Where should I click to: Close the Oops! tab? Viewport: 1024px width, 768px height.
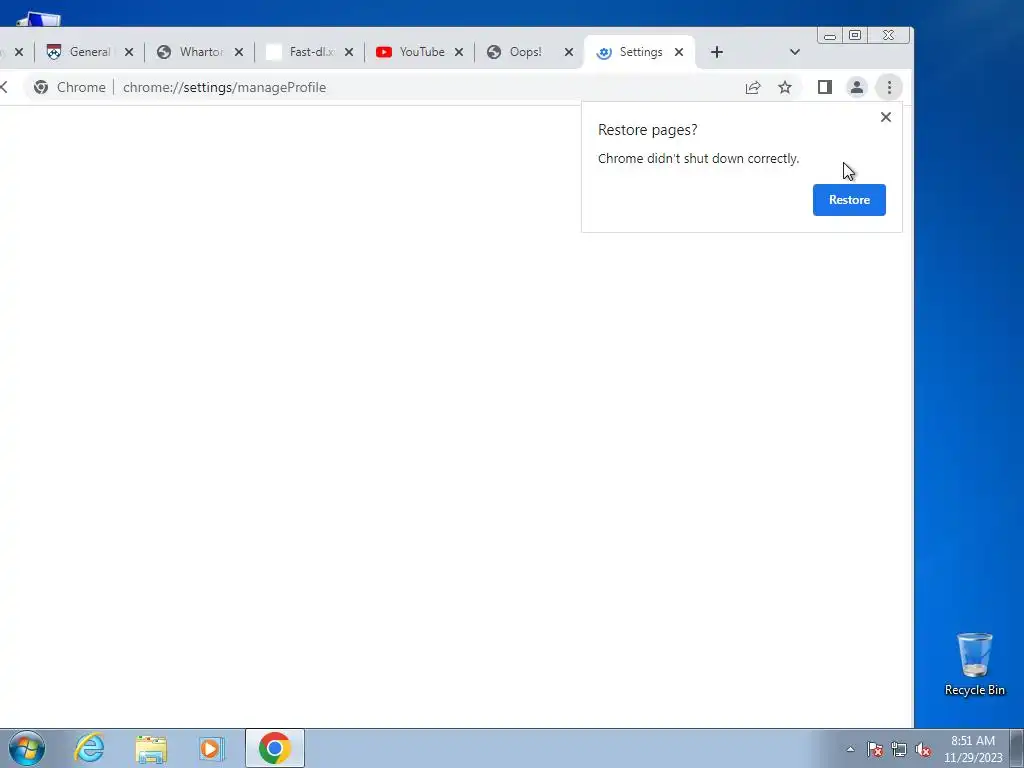569,52
